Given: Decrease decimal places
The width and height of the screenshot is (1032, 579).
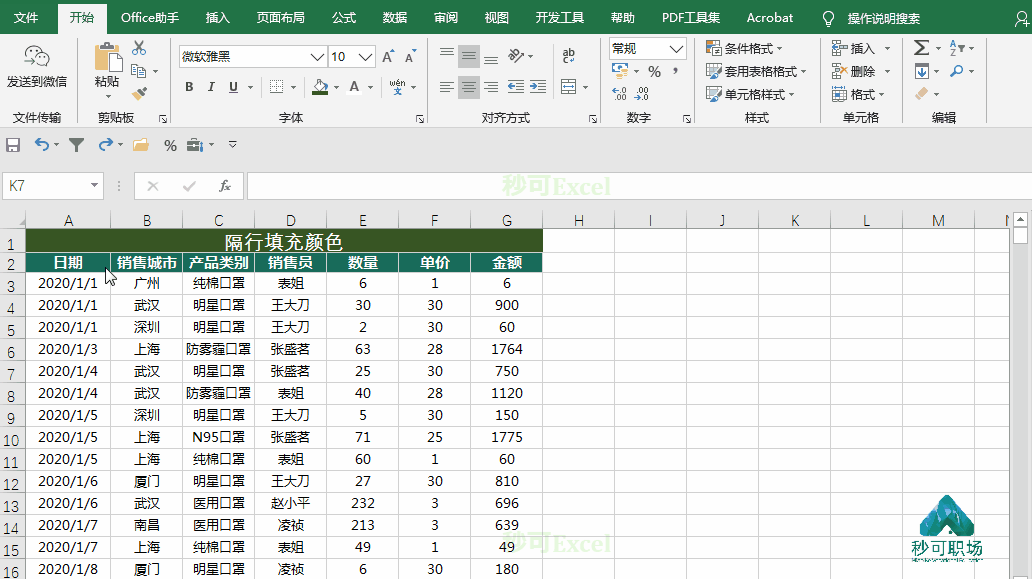Looking at the screenshot, I should click(x=641, y=94).
